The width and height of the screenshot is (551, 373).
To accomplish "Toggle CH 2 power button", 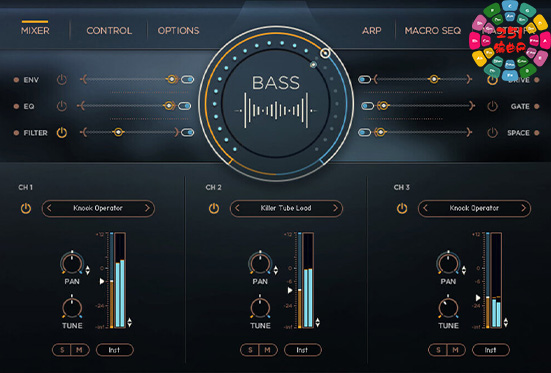I will [214, 208].
